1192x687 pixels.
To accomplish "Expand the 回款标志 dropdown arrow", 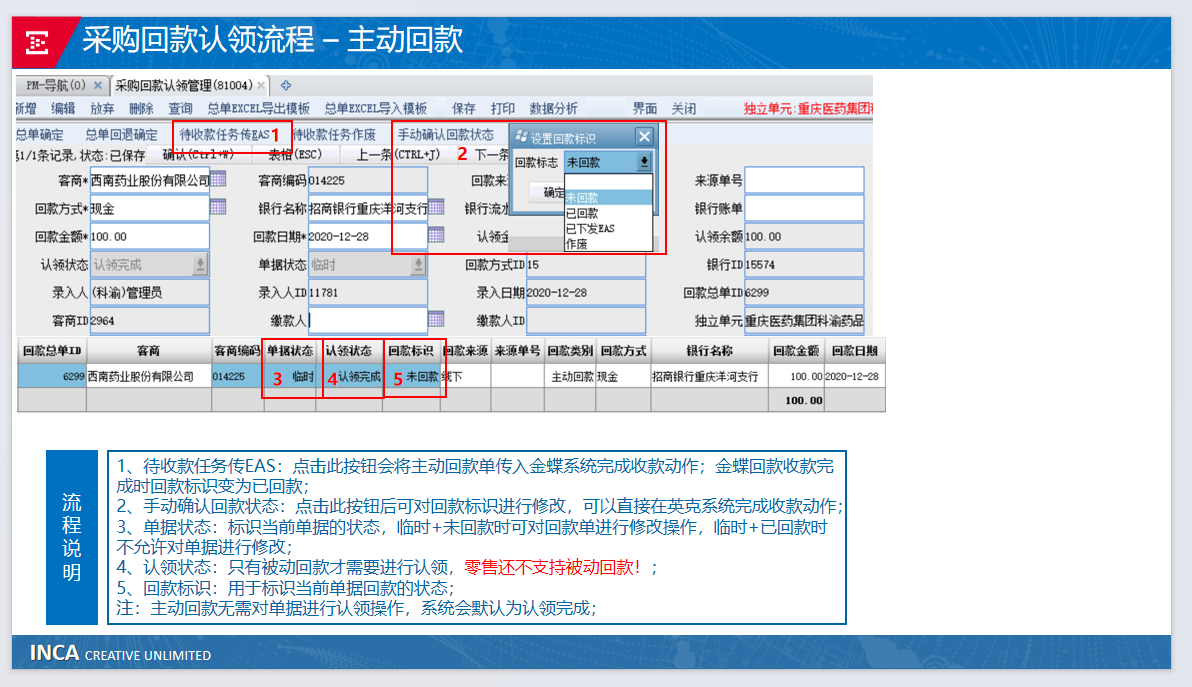I will [644, 162].
